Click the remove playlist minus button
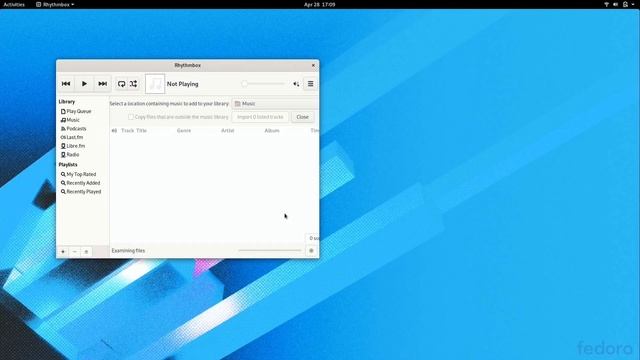The image size is (640, 360). click(74, 251)
